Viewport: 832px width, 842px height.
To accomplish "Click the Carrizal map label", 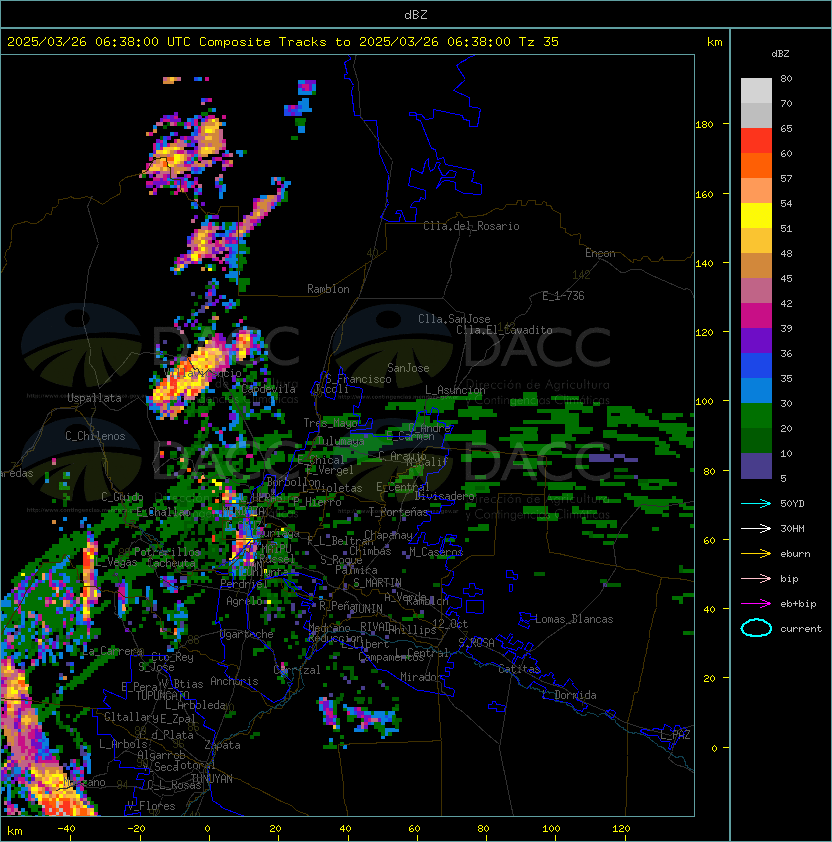I will click(297, 670).
